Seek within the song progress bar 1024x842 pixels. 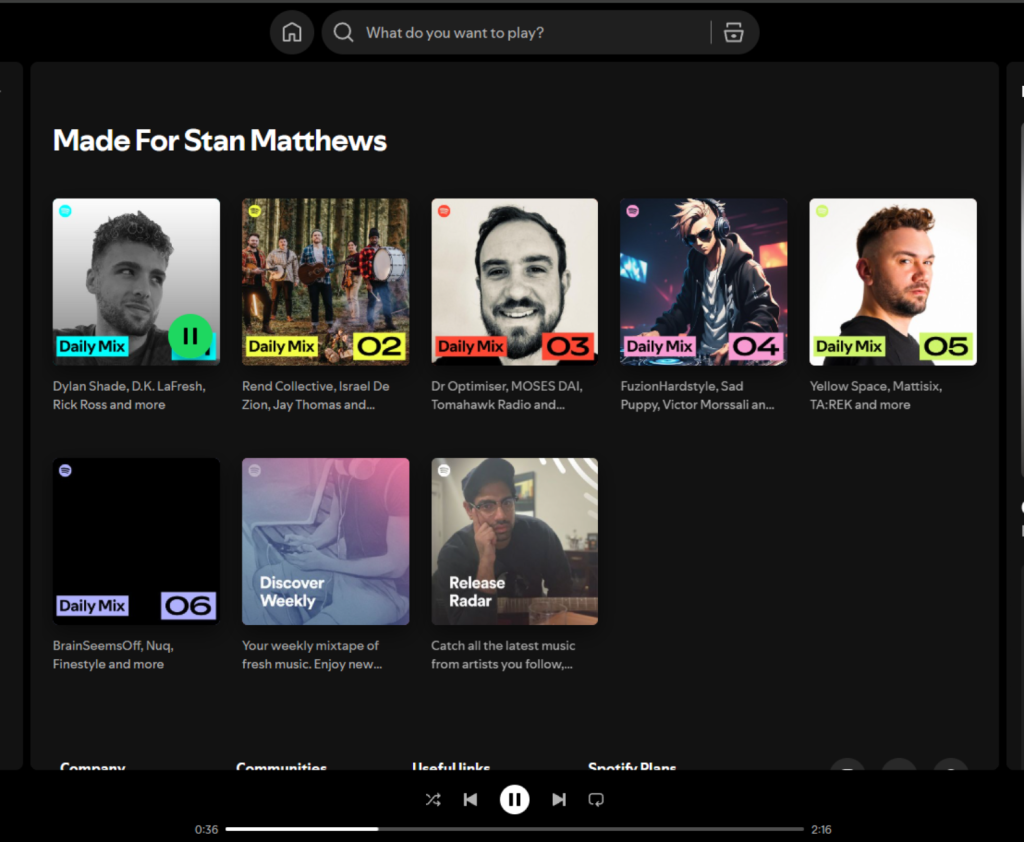(x=515, y=829)
